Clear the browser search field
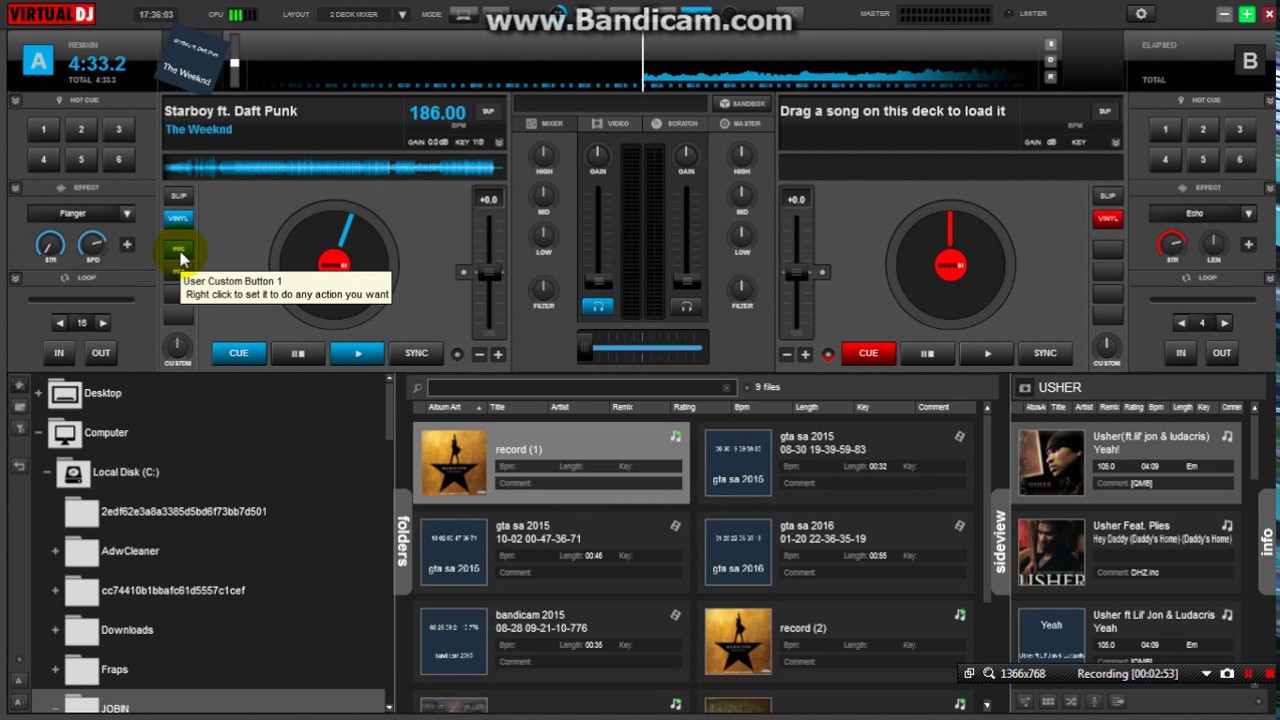The image size is (1280, 720). pyautogui.click(x=727, y=387)
